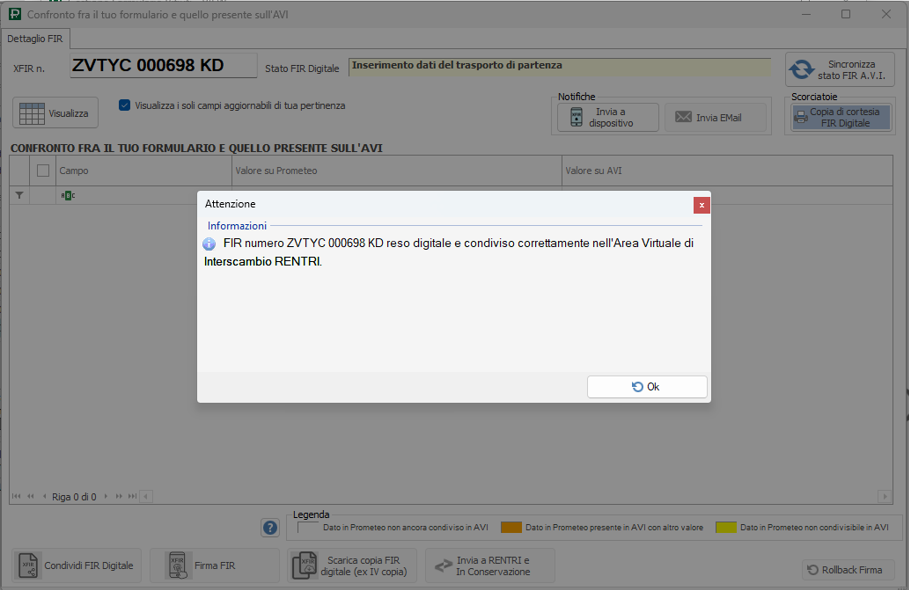Toggle 'Visualizza i soli campi aggiornabili' checkbox
909x590 pixels.
[125, 105]
